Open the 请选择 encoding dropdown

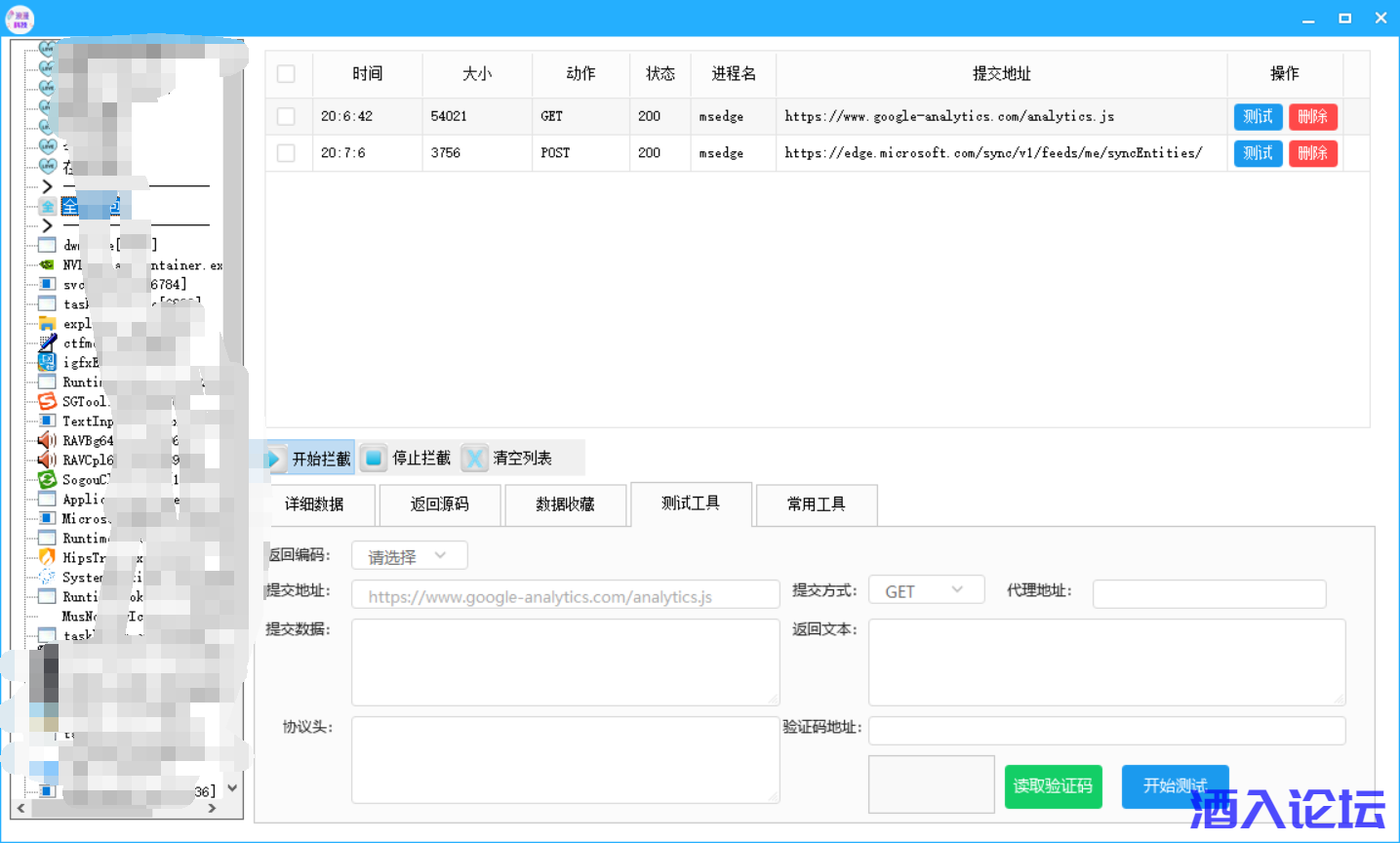pyautogui.click(x=409, y=554)
